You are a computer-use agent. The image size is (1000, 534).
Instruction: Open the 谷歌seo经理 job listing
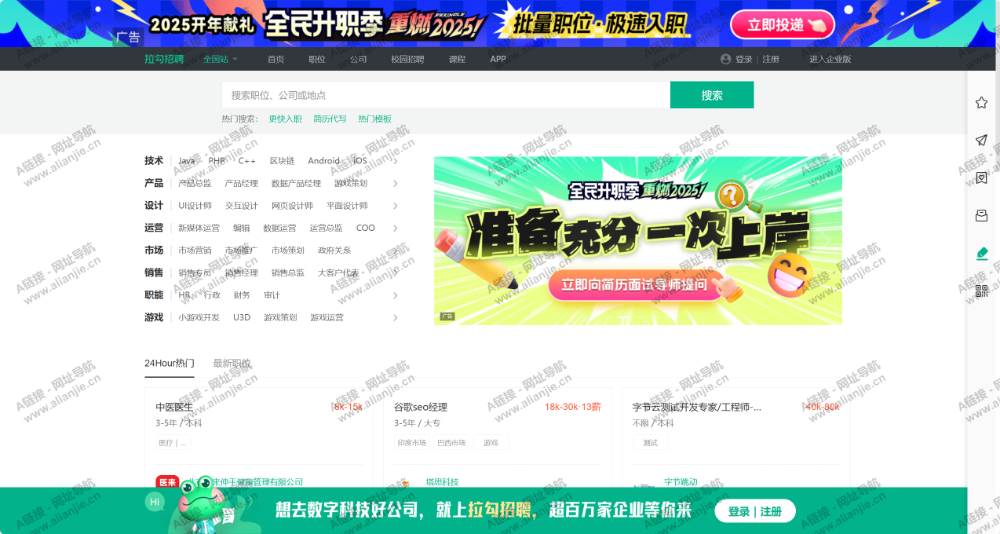point(420,407)
